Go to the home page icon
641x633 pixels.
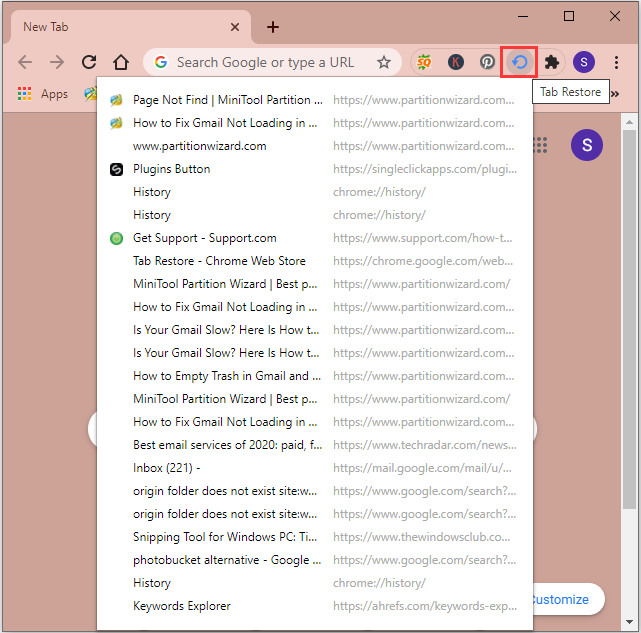point(121,62)
